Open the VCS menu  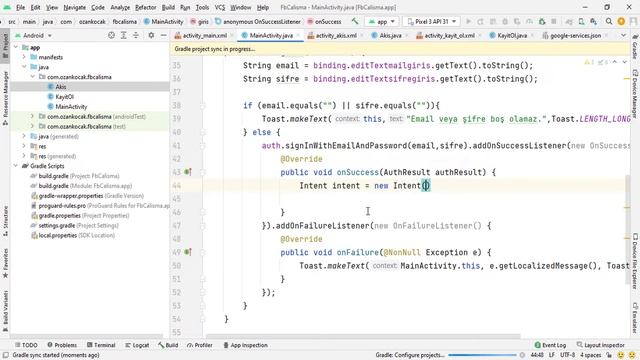tap(220, 7)
